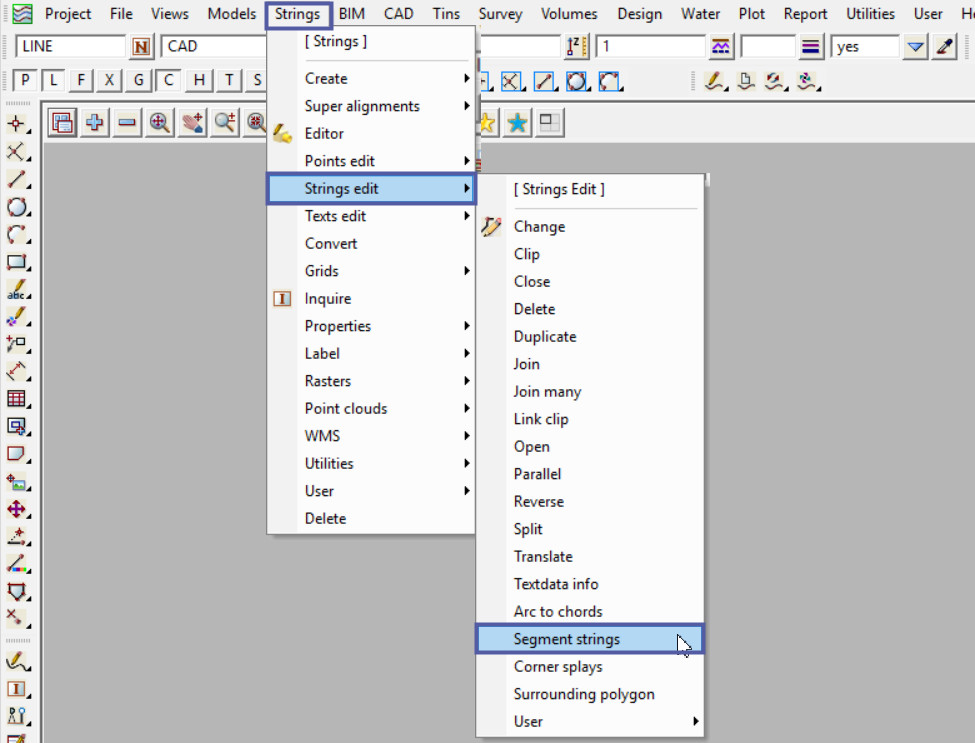Click the line weight bars icon
Viewport: 975px width, 743px height.
[x=810, y=47]
